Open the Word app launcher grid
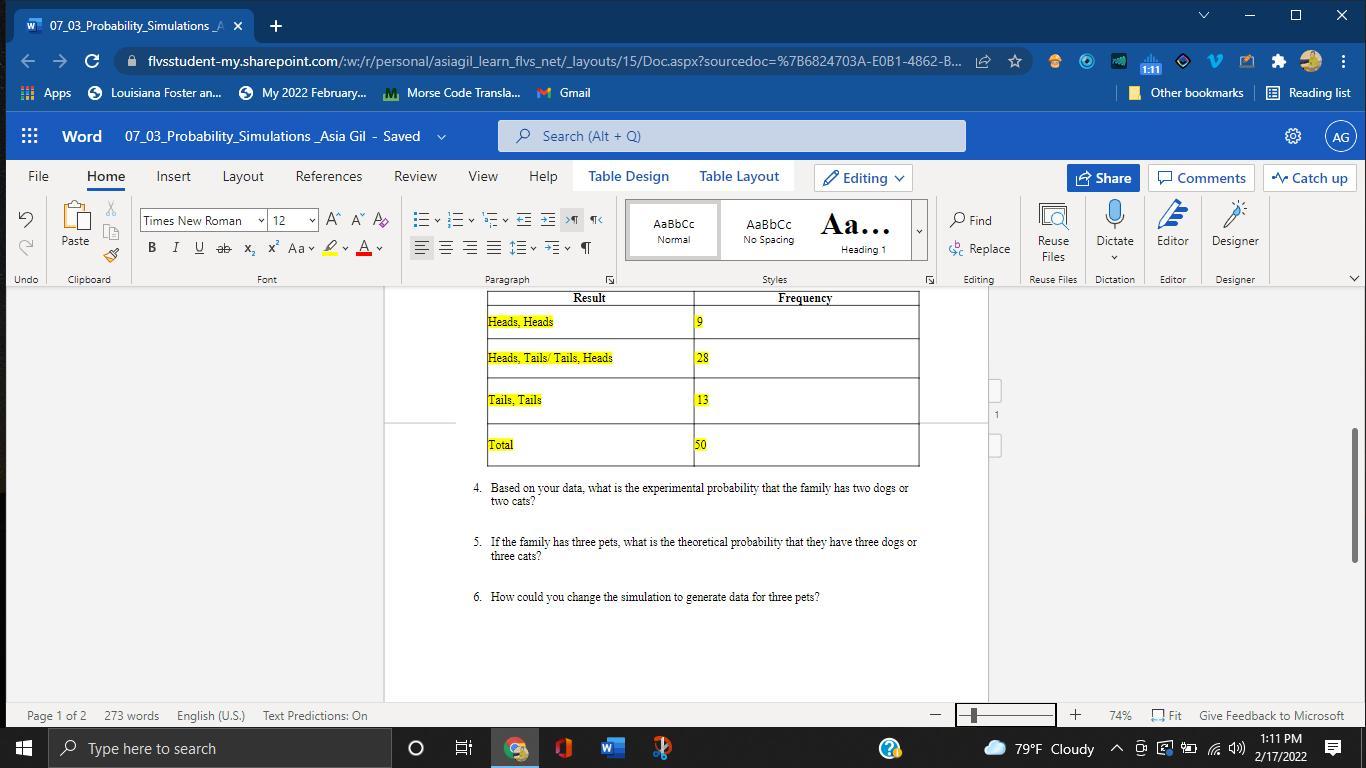1366x768 pixels. [x=30, y=136]
